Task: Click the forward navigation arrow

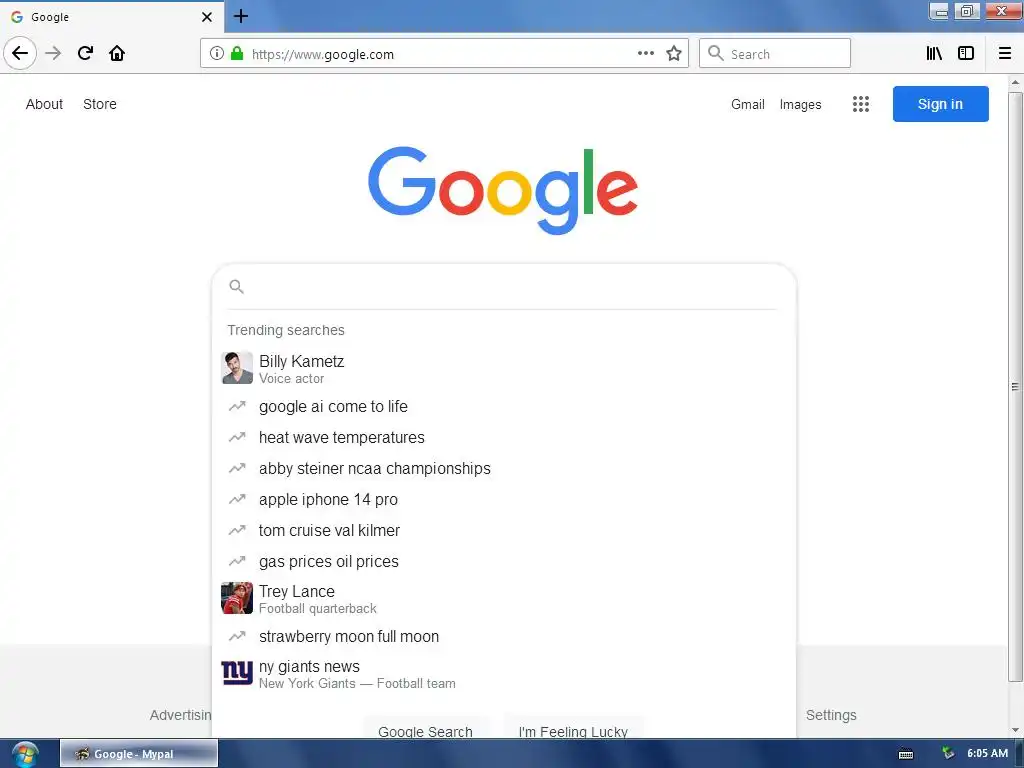Action: click(53, 53)
